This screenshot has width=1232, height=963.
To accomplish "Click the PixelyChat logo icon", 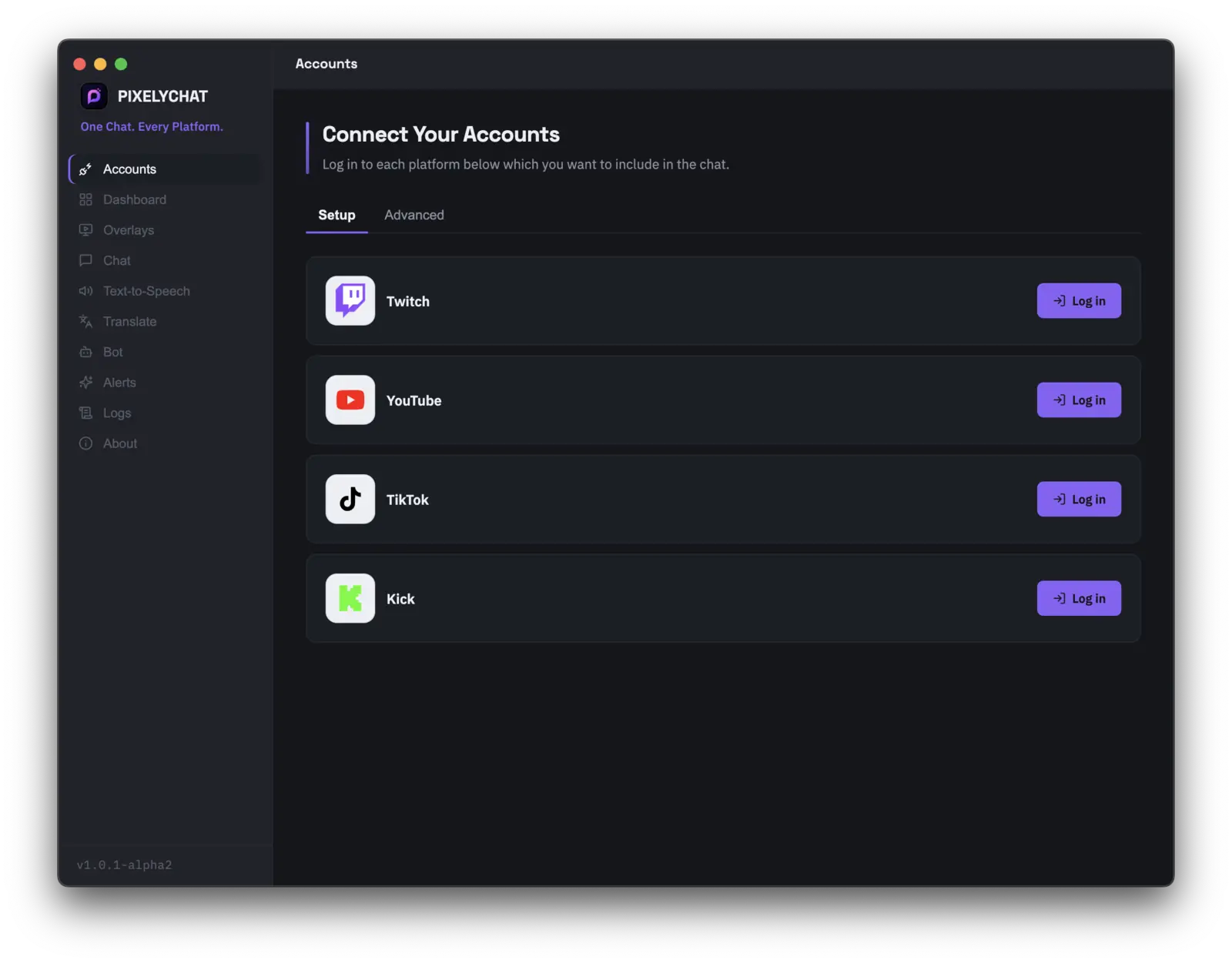I will click(x=94, y=96).
